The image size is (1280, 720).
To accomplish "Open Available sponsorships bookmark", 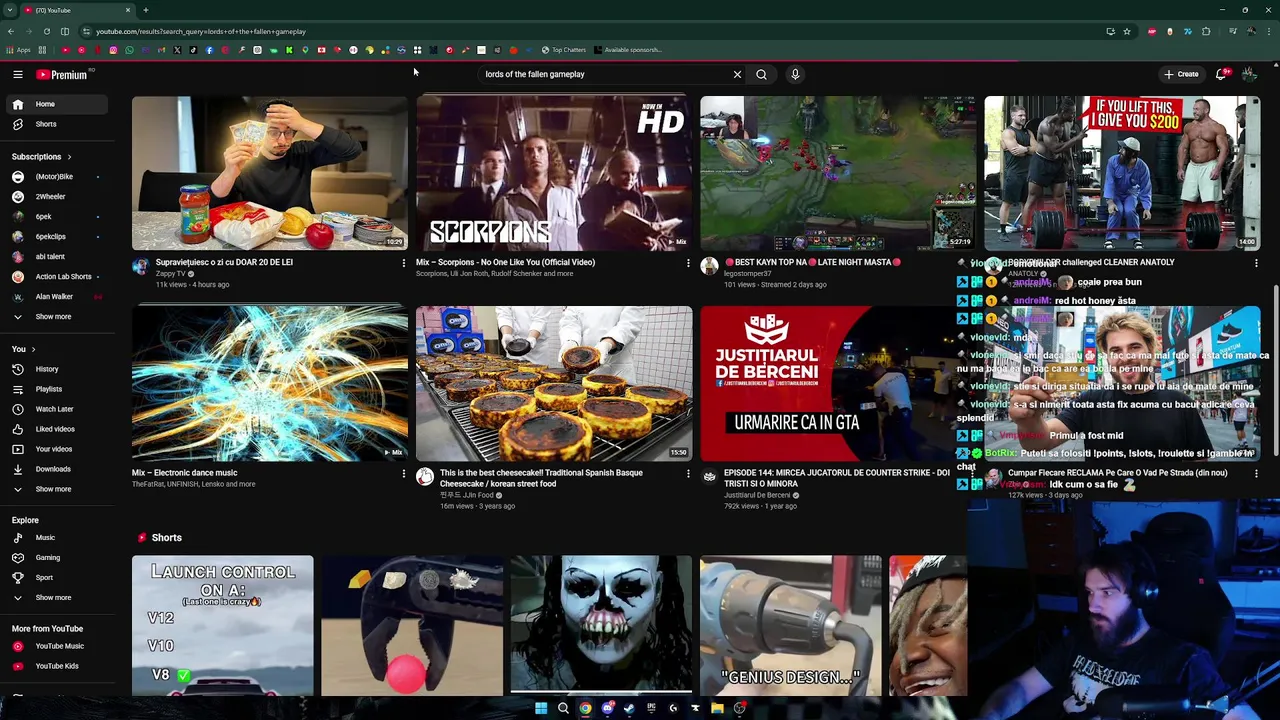I will pos(627,50).
